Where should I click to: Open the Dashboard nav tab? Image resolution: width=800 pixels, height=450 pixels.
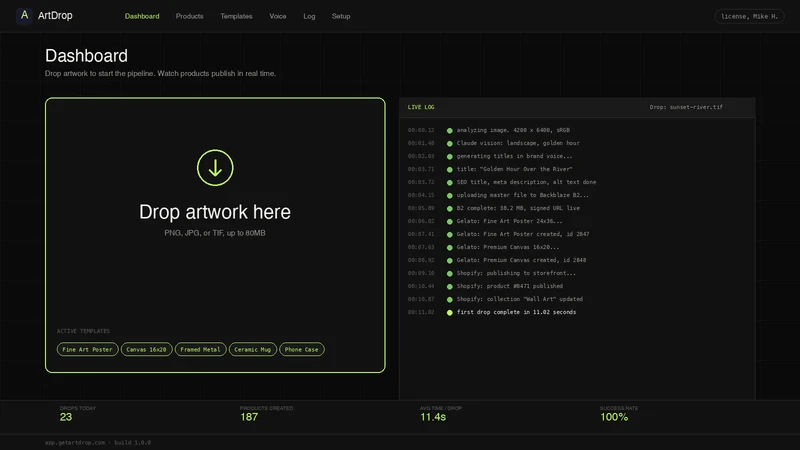point(142,16)
